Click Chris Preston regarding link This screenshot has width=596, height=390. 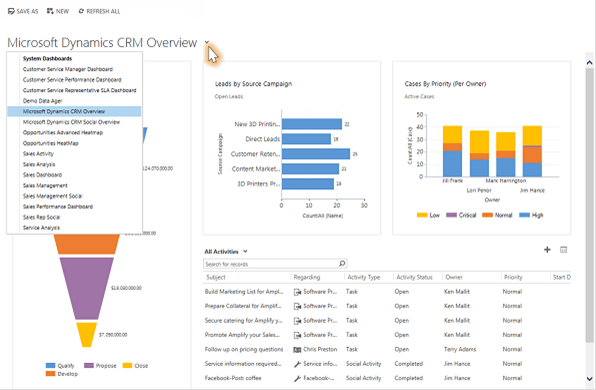(320, 349)
